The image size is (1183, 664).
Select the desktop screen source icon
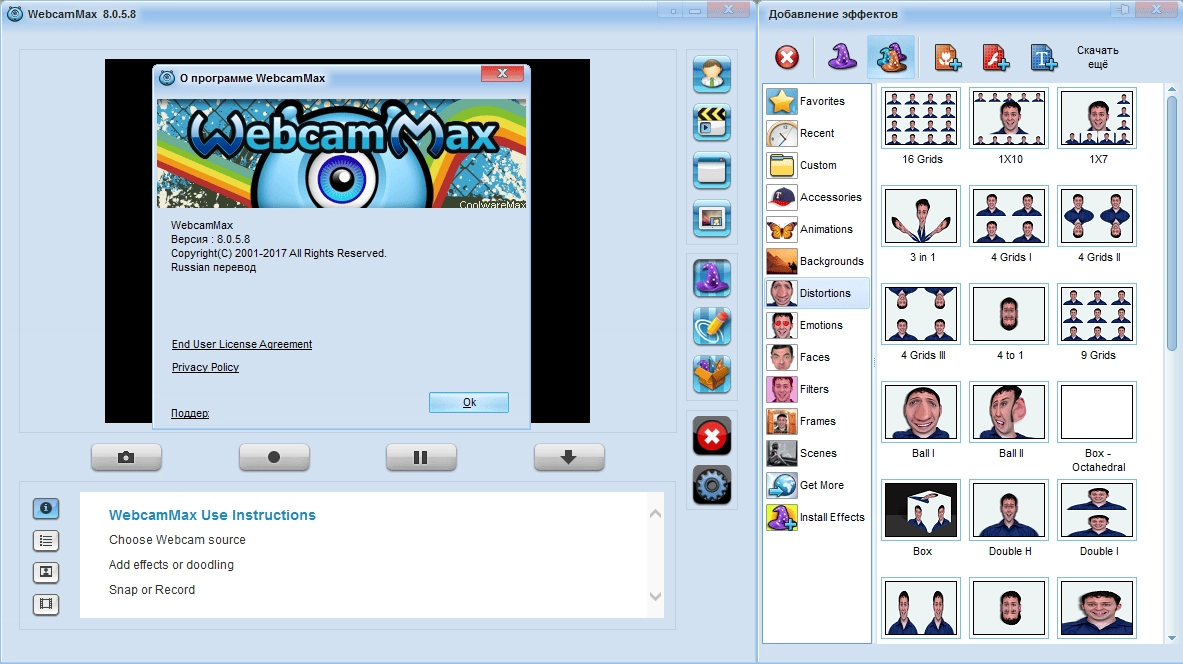(x=711, y=171)
